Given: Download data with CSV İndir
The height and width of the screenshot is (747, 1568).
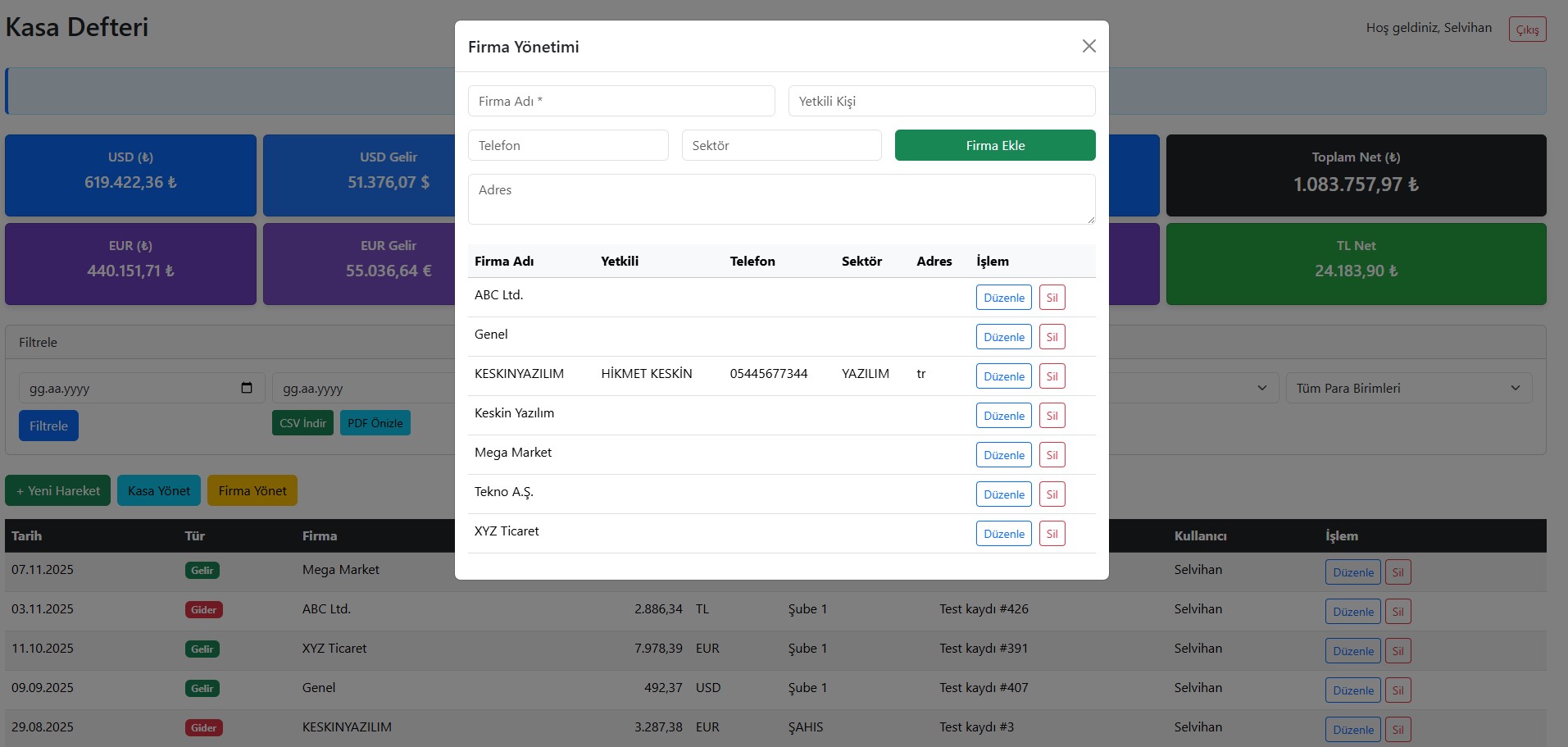Looking at the screenshot, I should 302,423.
